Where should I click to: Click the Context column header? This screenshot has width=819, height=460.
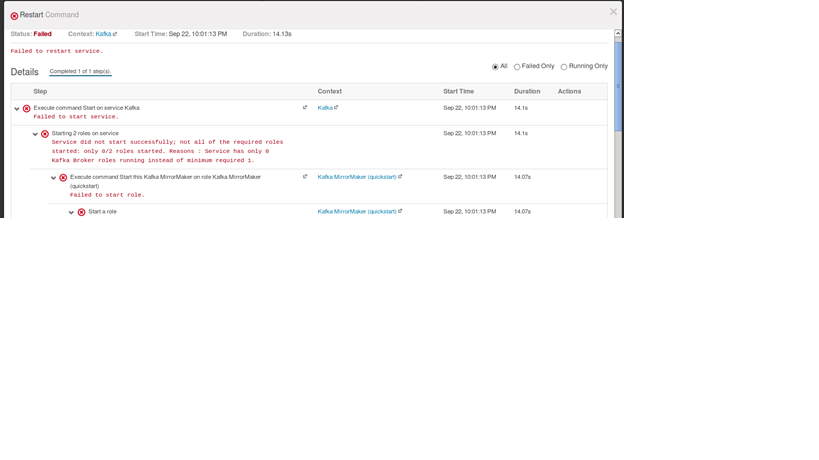pos(330,91)
